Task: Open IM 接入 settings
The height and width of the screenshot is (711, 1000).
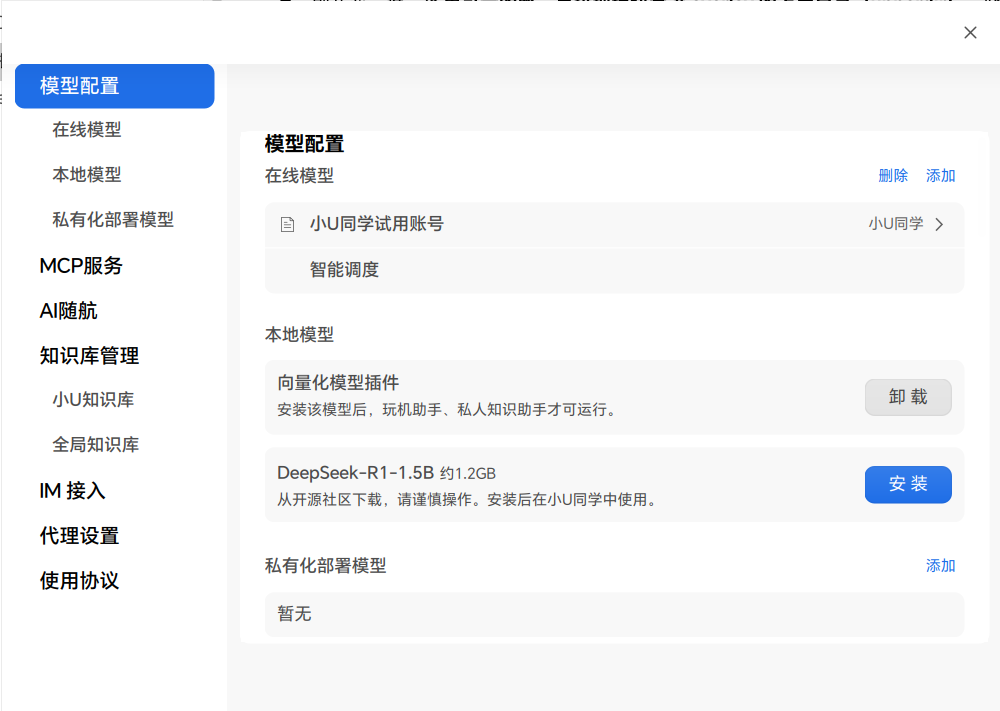Action: click(x=73, y=491)
